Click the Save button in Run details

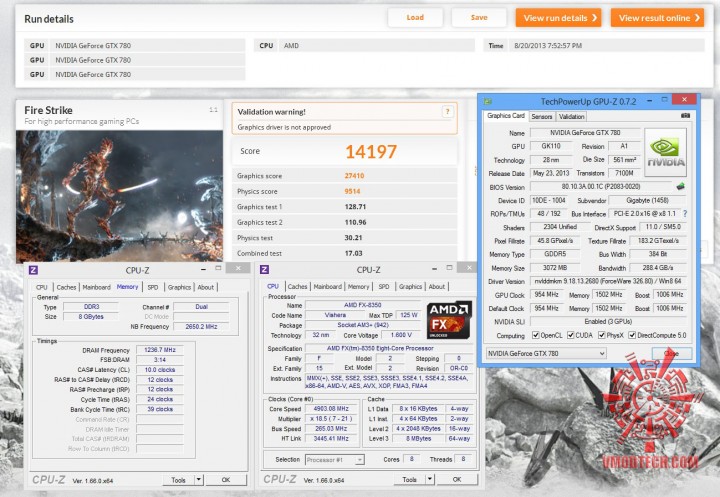[x=479, y=17]
